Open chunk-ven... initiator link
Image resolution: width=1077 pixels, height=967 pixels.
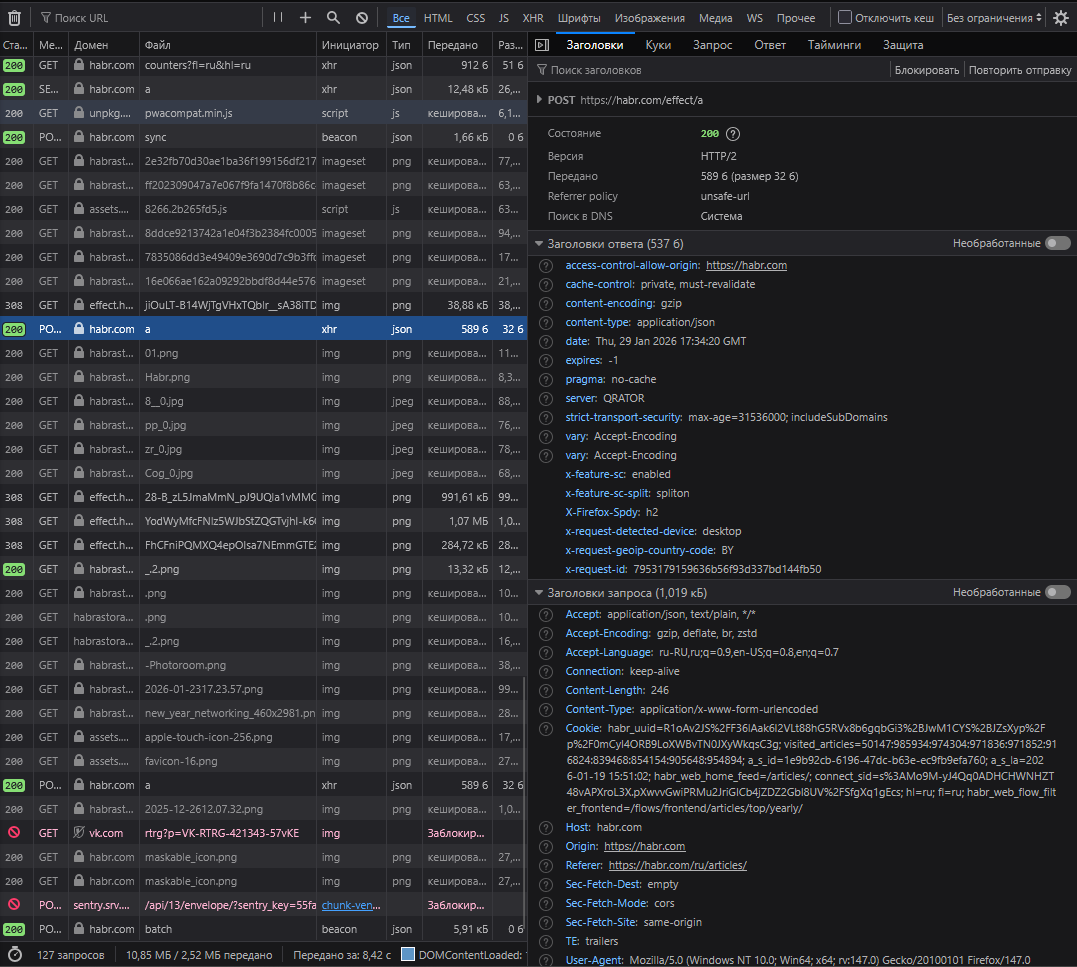351,905
